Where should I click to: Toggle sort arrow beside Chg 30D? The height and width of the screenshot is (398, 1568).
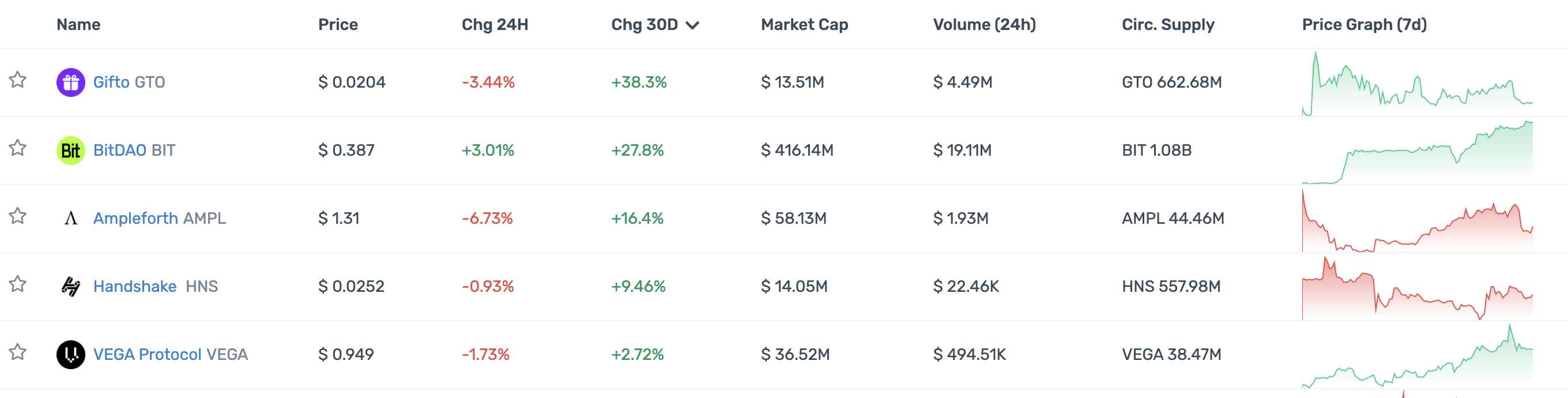pos(692,25)
